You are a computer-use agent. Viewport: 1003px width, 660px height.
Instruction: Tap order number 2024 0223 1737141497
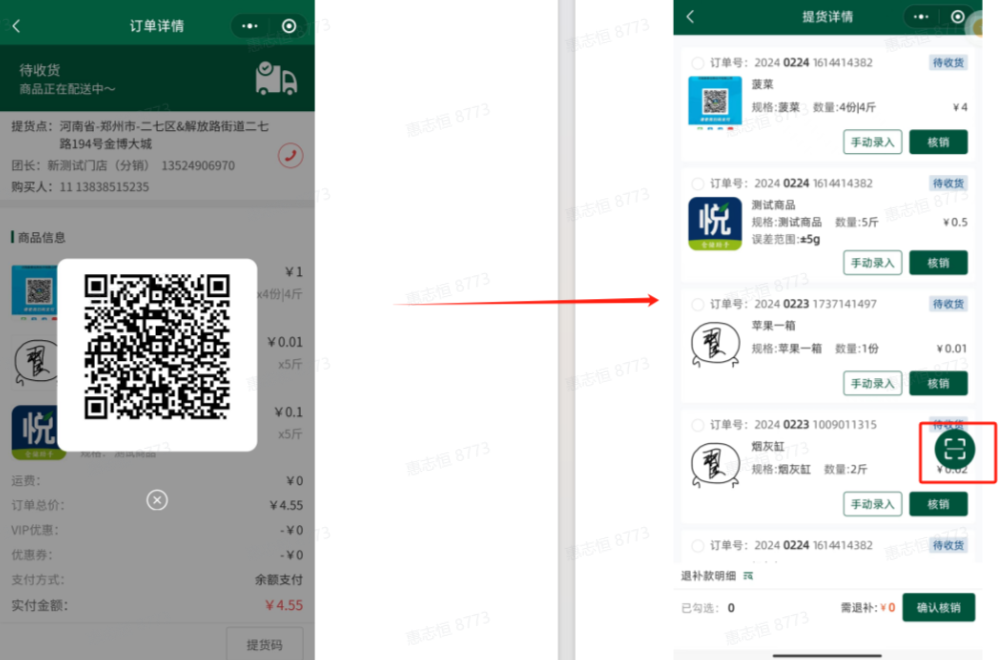(x=816, y=304)
